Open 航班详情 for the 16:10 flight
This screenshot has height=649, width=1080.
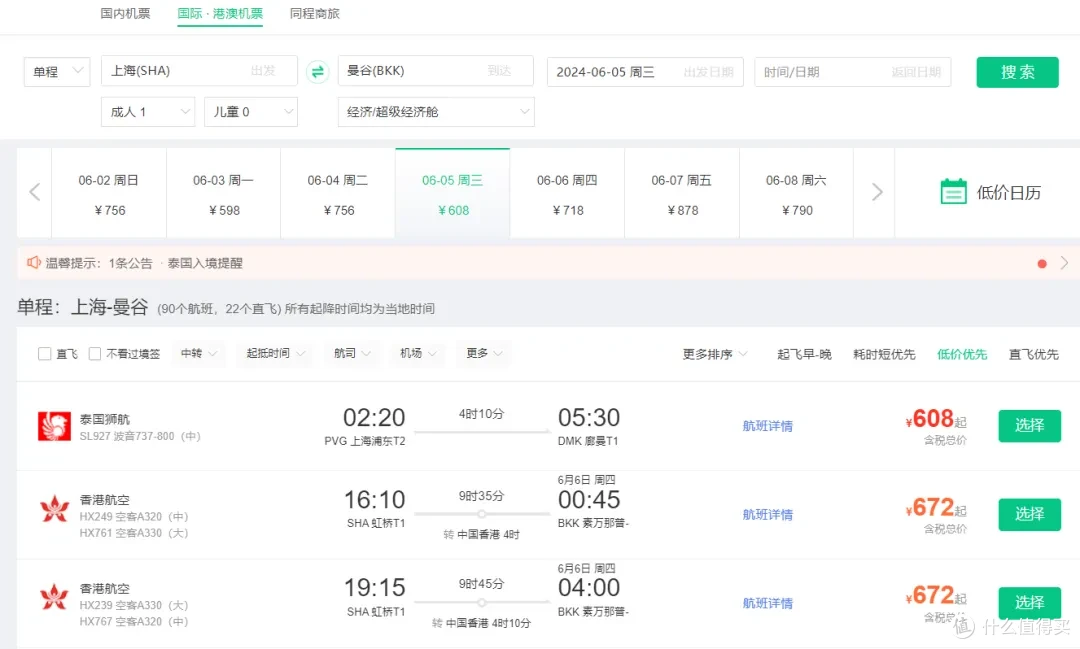767,515
